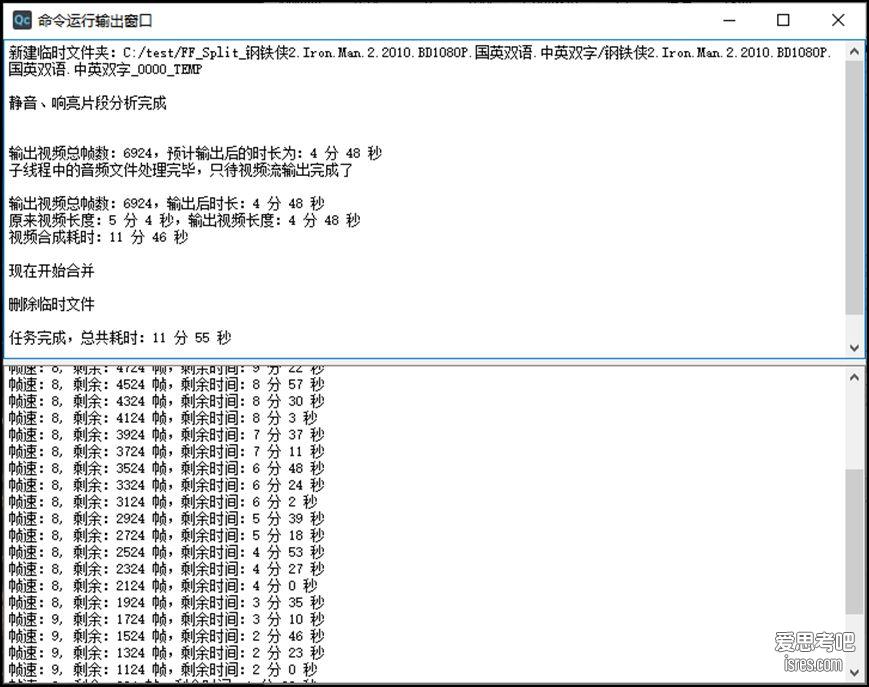Click the log row with 剩余: 4124 帧

point(163,418)
